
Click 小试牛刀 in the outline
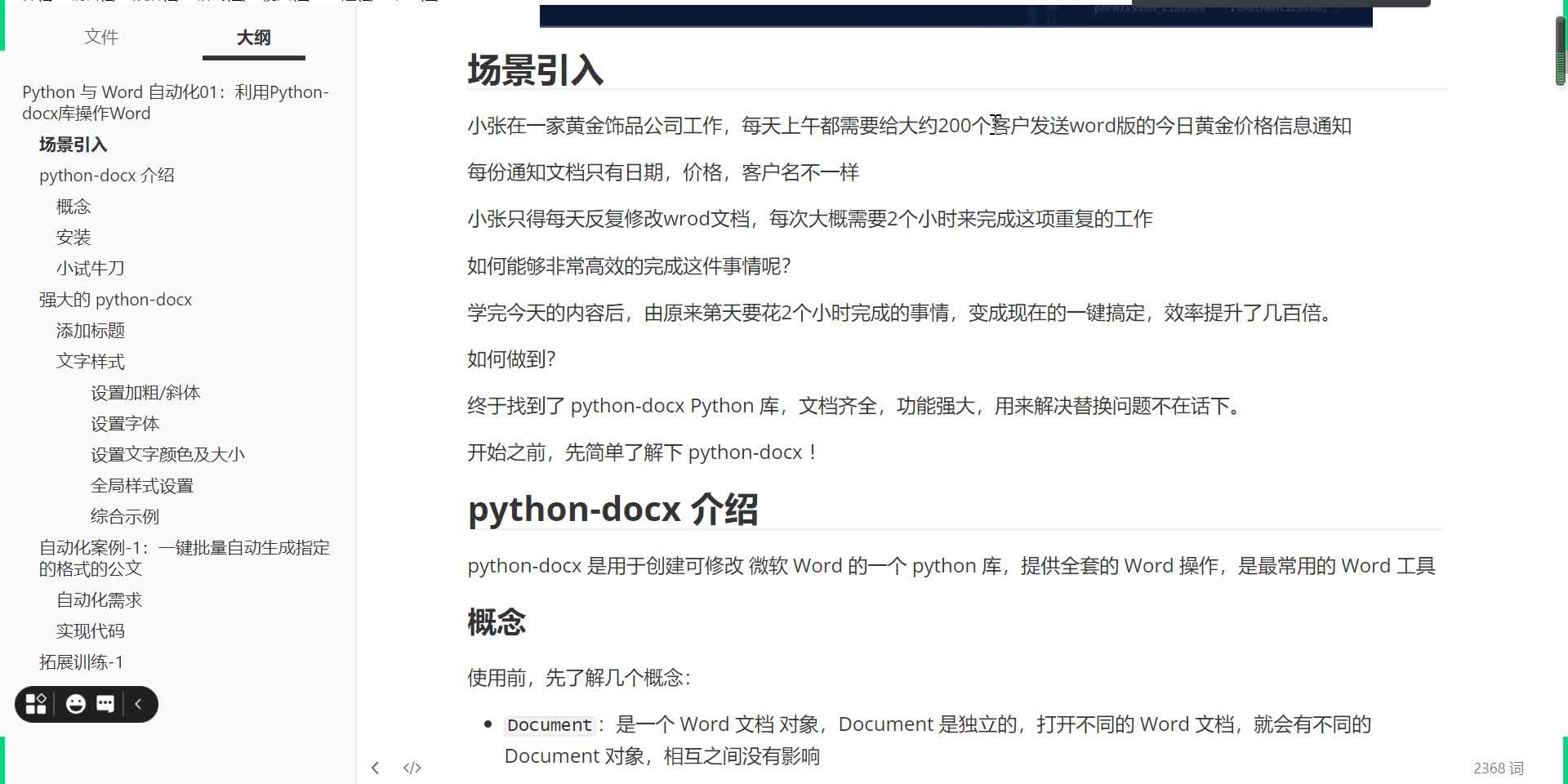(x=90, y=268)
